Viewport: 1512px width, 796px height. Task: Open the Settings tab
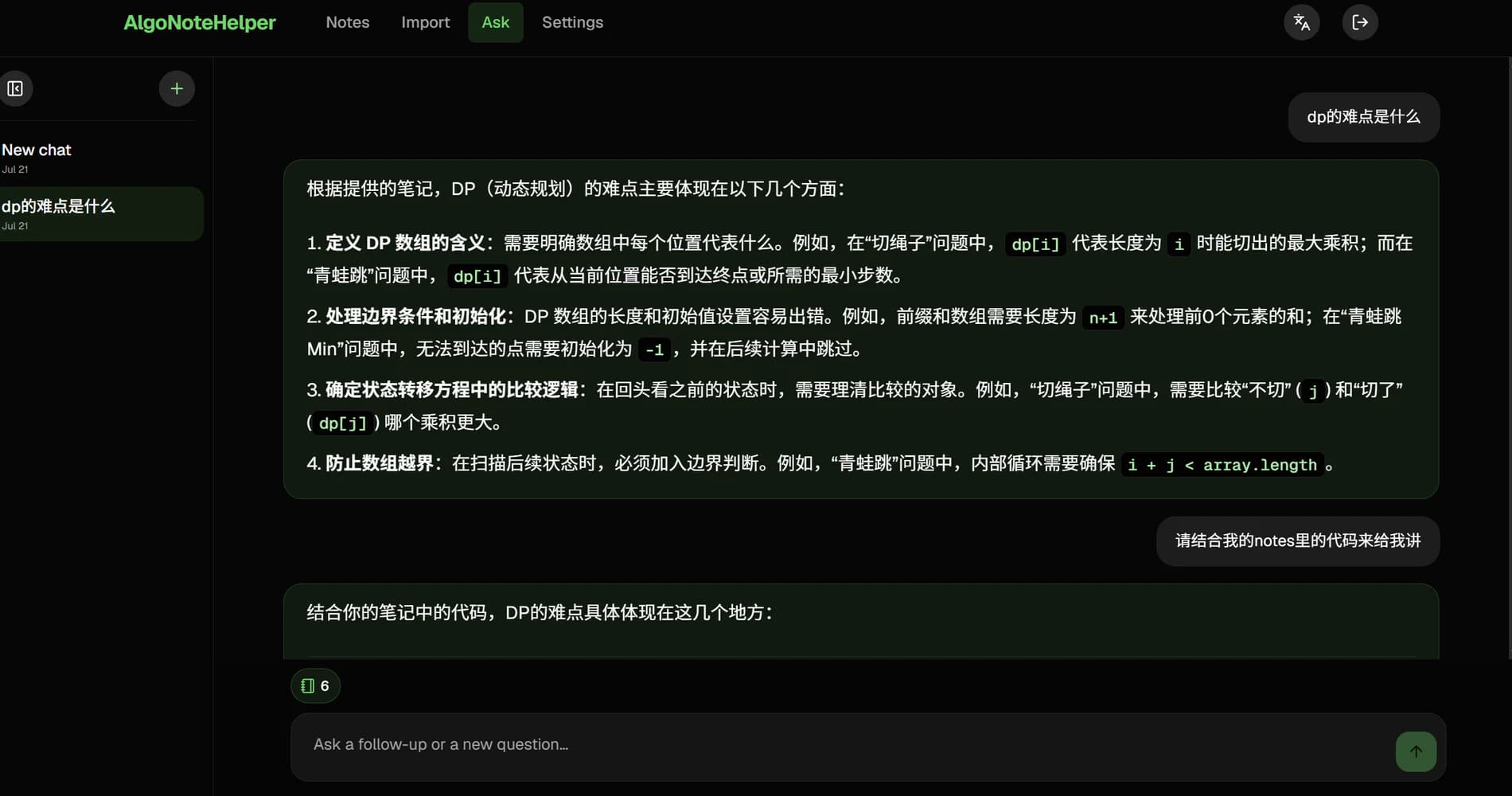click(573, 22)
